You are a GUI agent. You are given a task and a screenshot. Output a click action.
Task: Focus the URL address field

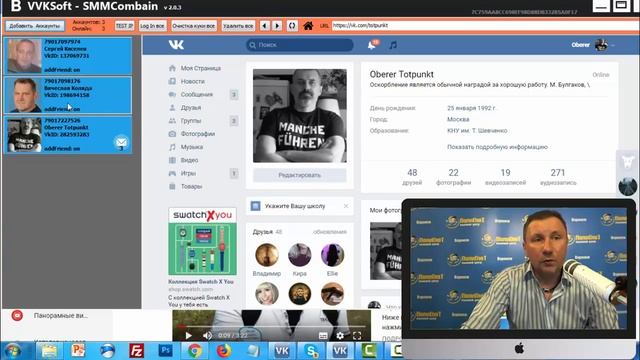pyautogui.click(x=485, y=25)
